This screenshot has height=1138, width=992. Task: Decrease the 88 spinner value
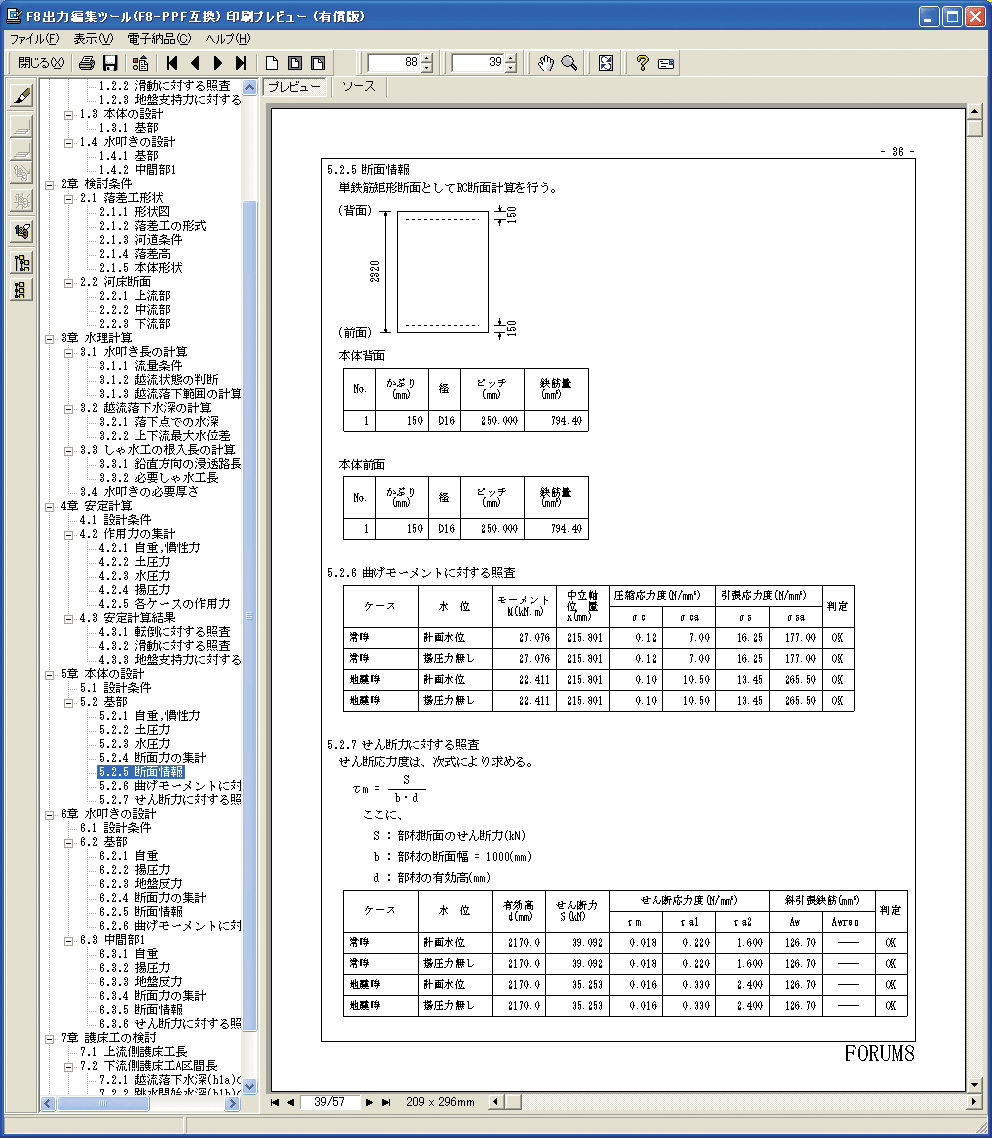tap(427, 68)
